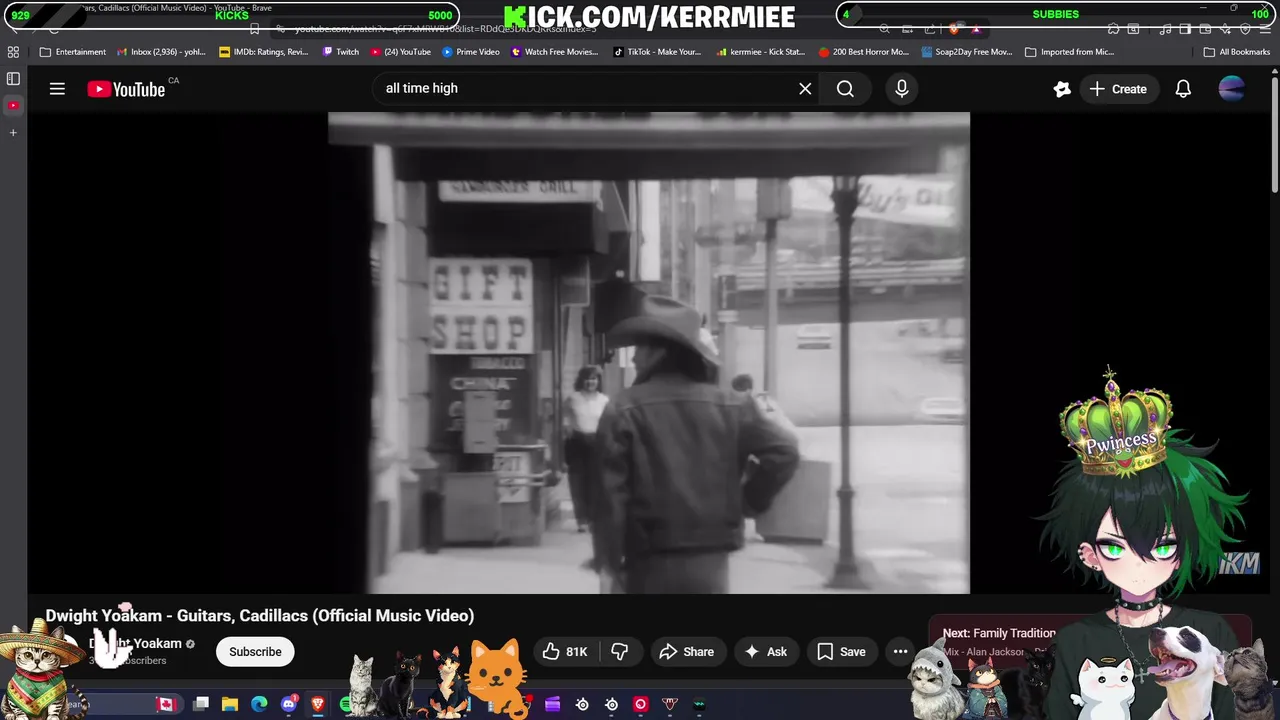Open Discord from the taskbar

tap(289, 704)
